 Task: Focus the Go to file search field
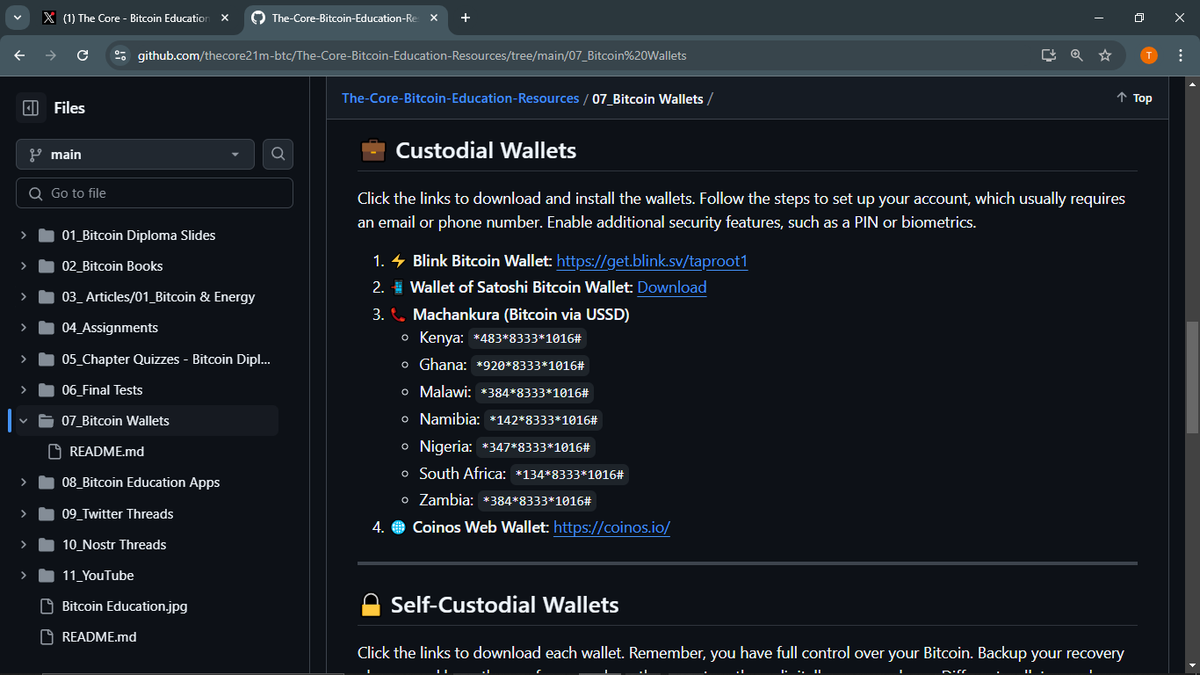click(x=155, y=193)
